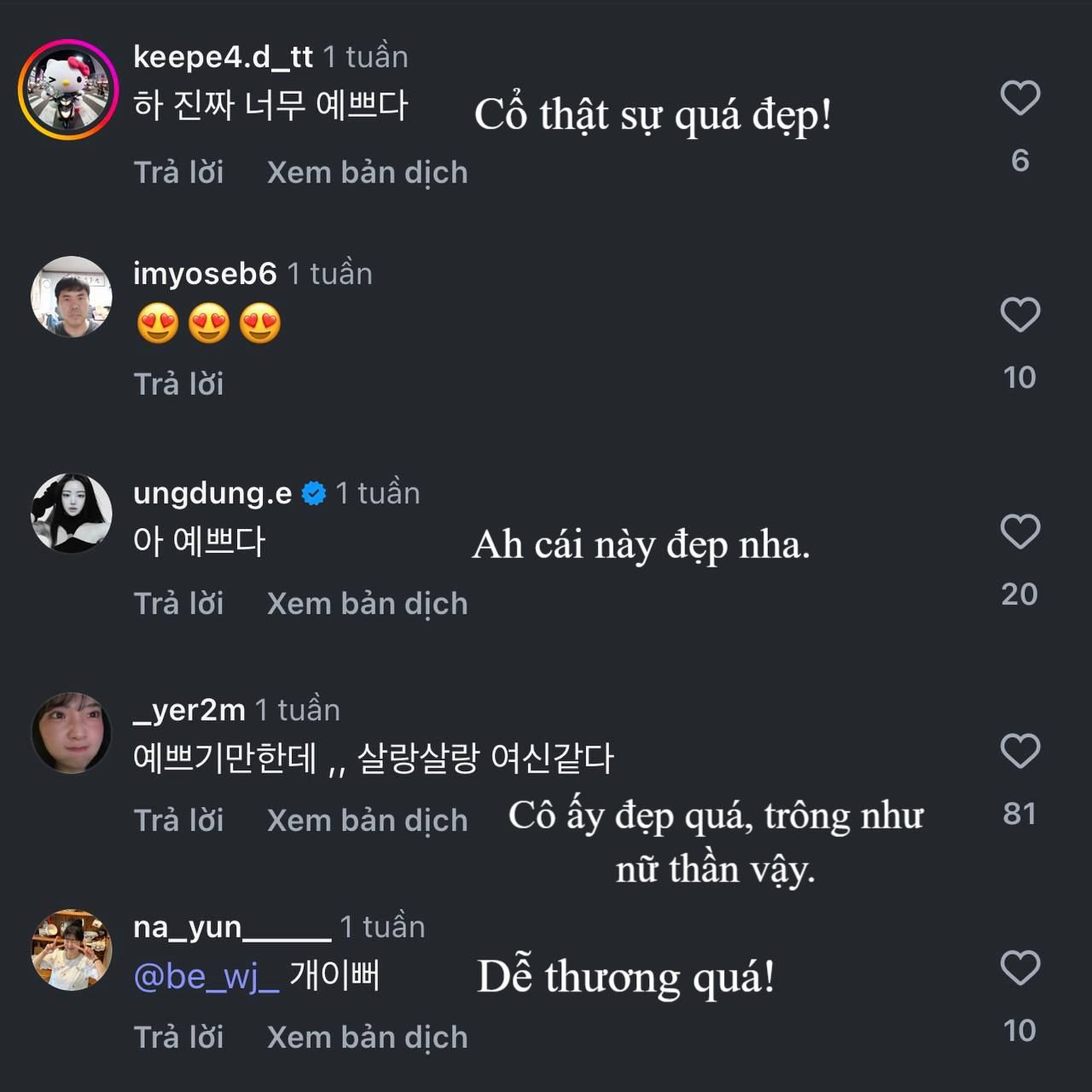Click the blue verified badge next to ungdung.e
Image resolution: width=1092 pixels, height=1092 pixels.
coord(315,491)
